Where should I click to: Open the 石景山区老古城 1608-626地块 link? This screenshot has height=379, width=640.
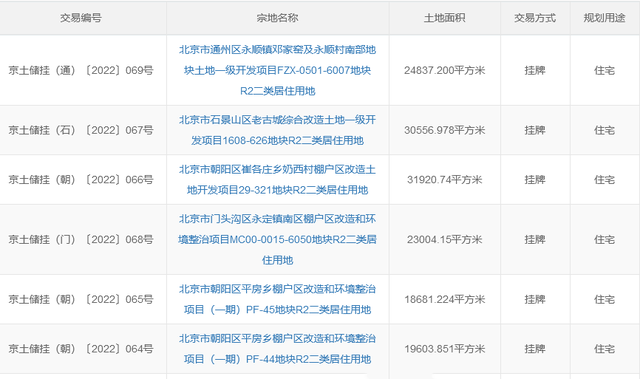(x=278, y=130)
